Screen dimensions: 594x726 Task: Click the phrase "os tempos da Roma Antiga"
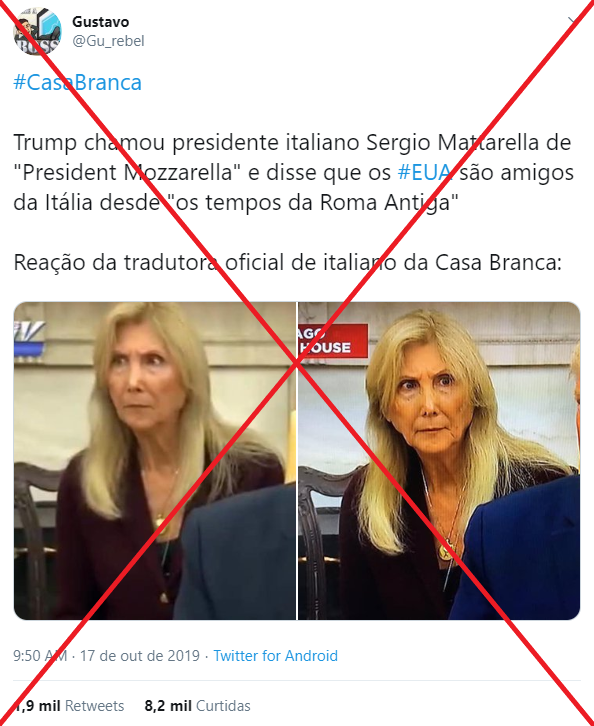coord(312,202)
